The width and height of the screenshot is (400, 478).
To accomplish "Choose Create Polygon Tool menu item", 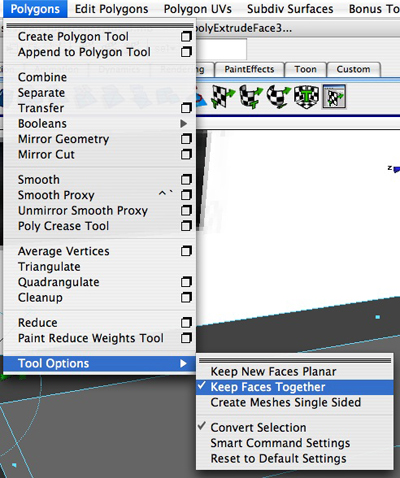I will tap(73, 36).
